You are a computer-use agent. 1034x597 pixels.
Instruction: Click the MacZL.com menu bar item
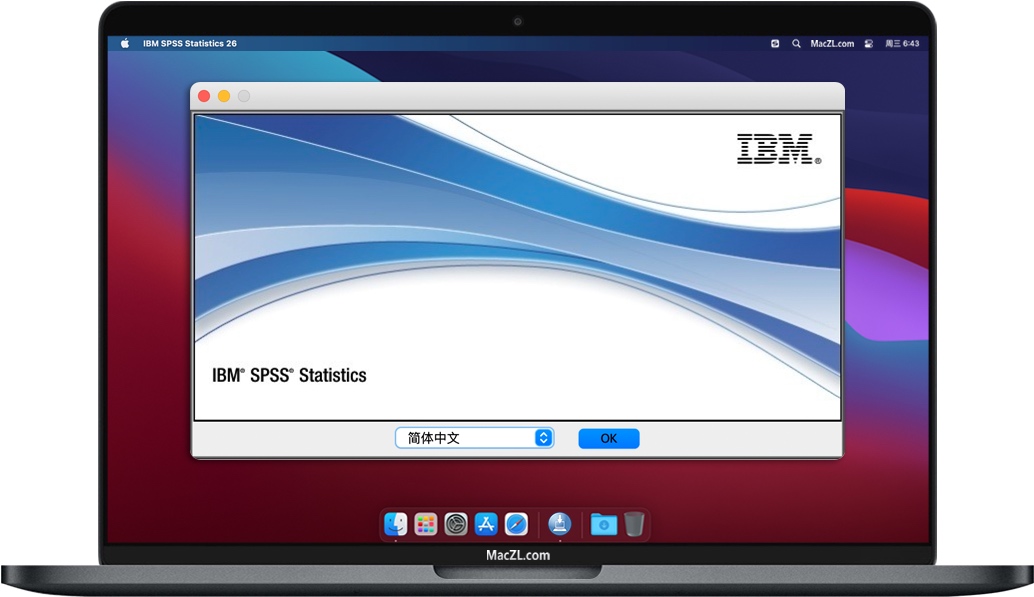pos(832,44)
